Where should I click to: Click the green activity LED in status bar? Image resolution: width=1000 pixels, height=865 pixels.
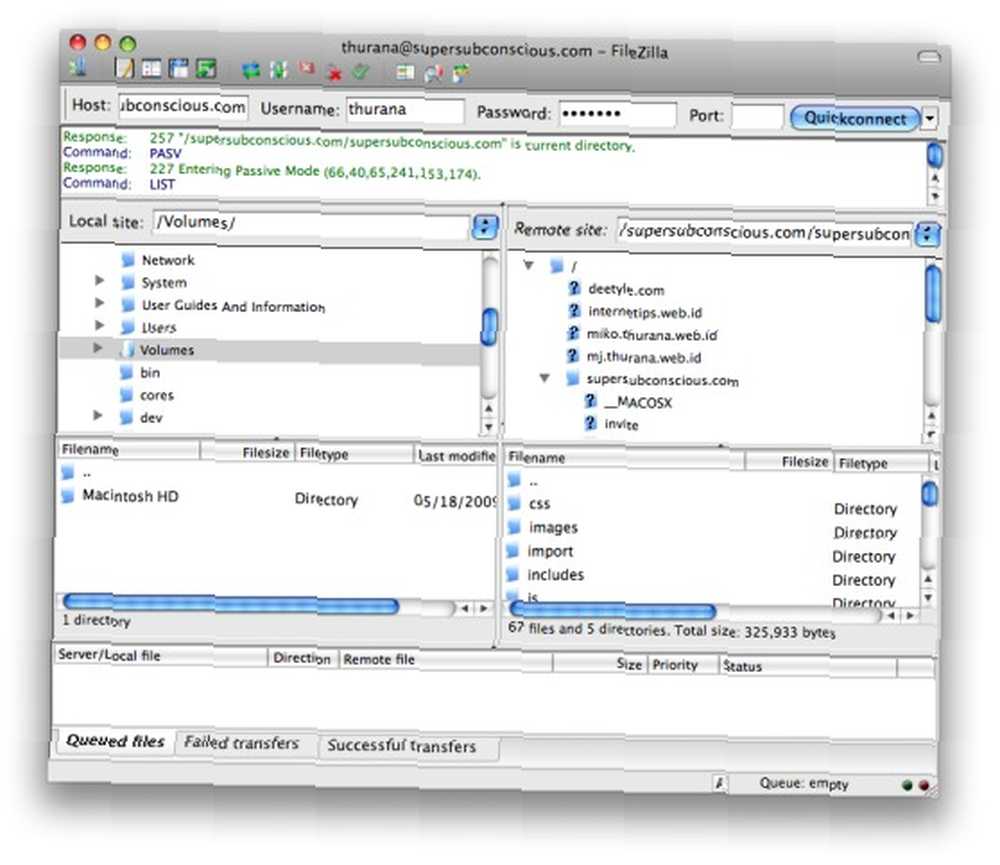click(x=908, y=785)
